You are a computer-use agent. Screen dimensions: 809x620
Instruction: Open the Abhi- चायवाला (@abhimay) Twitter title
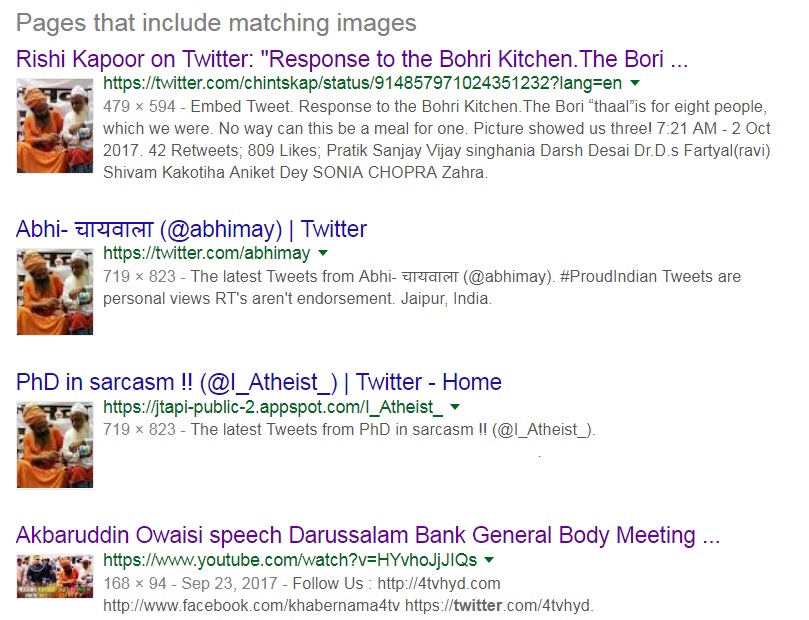(x=191, y=230)
